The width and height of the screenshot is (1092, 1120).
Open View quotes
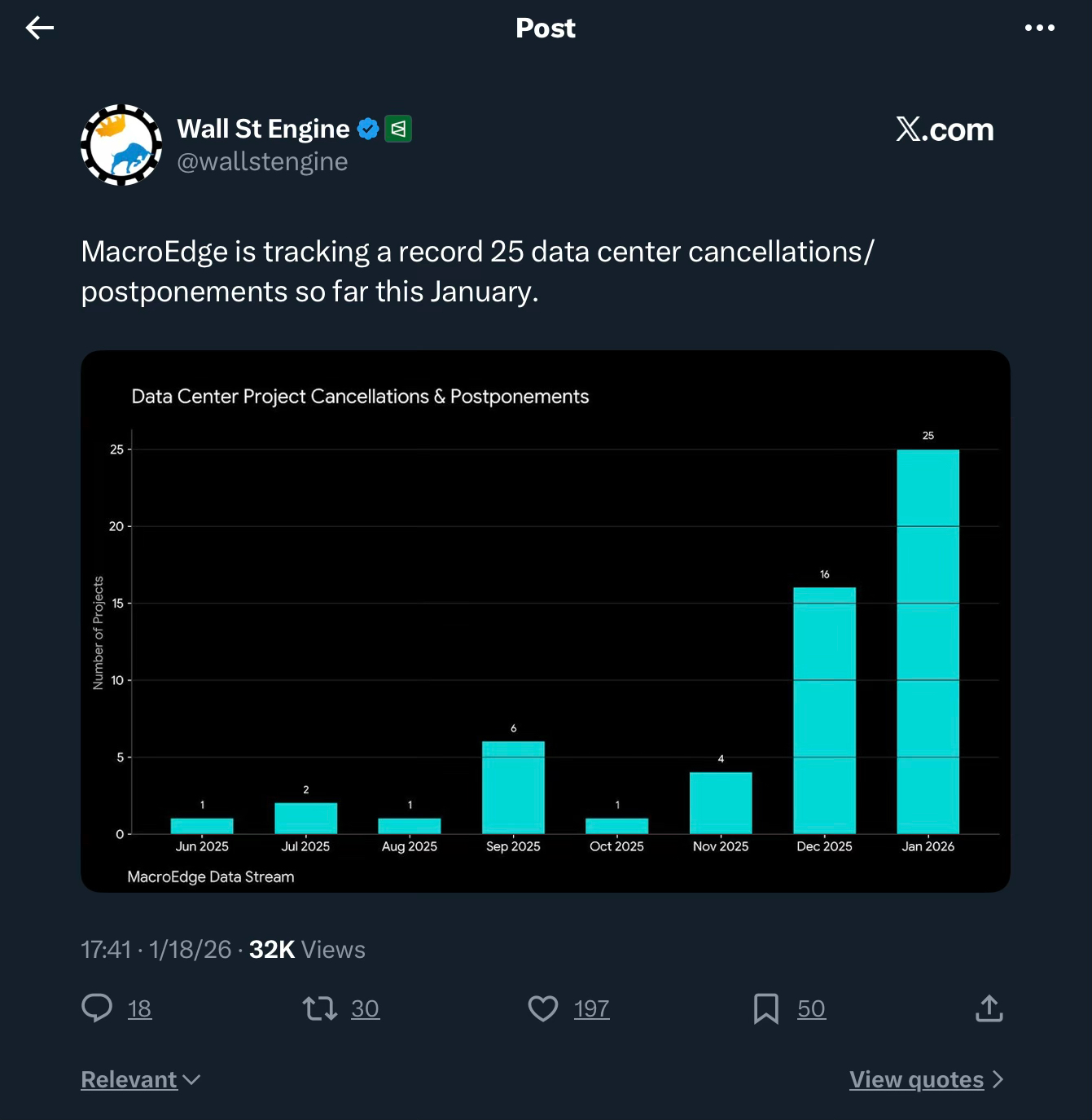pos(925,1079)
